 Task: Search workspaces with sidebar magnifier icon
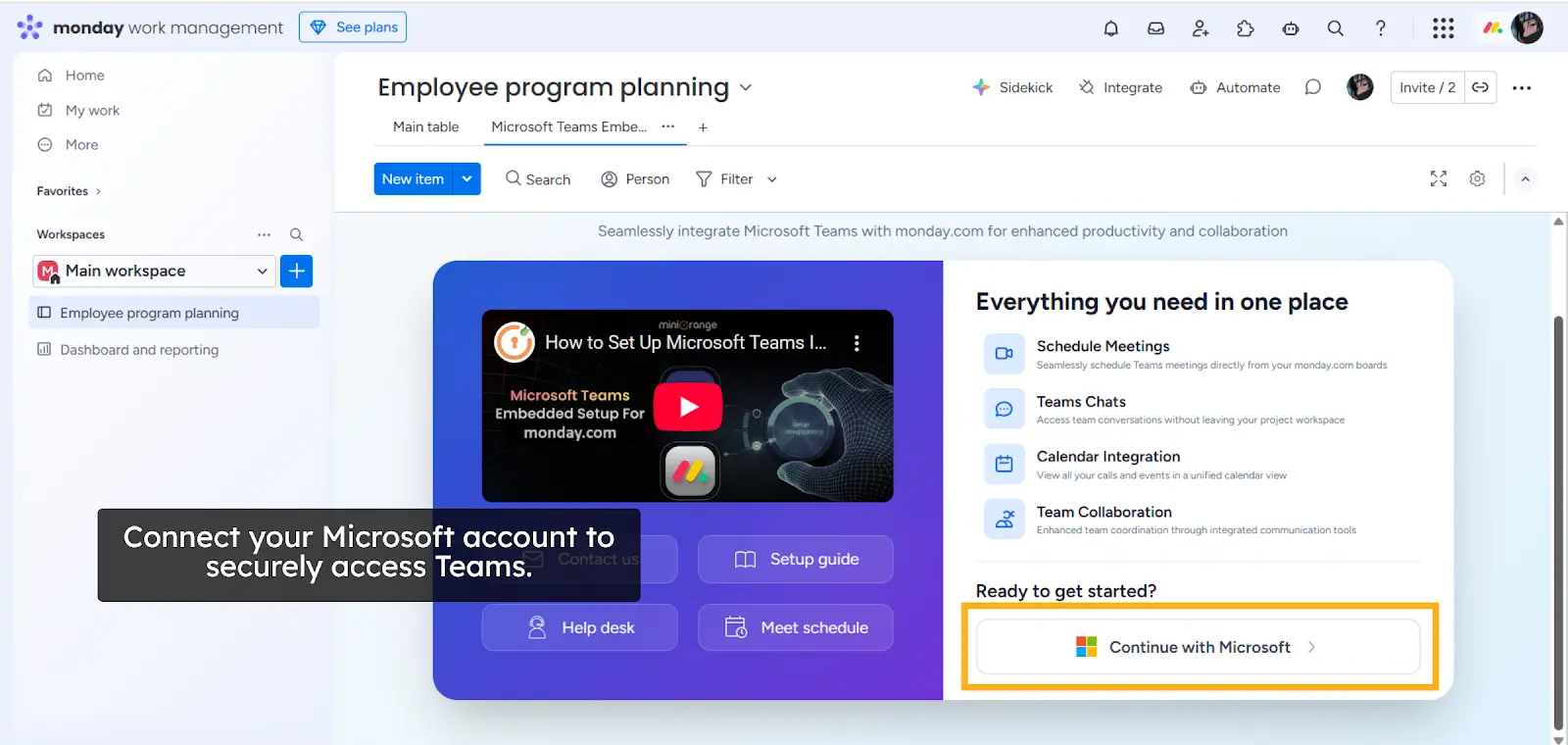pyautogui.click(x=296, y=234)
